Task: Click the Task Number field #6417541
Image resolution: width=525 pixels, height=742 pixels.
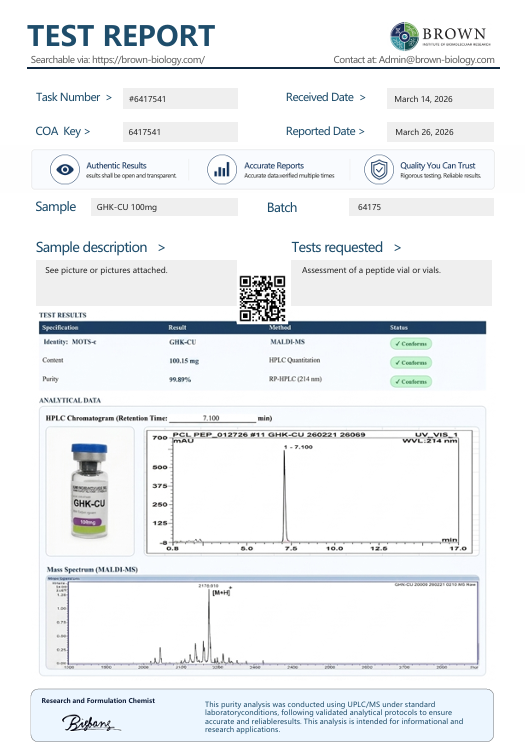Action: click(180, 98)
